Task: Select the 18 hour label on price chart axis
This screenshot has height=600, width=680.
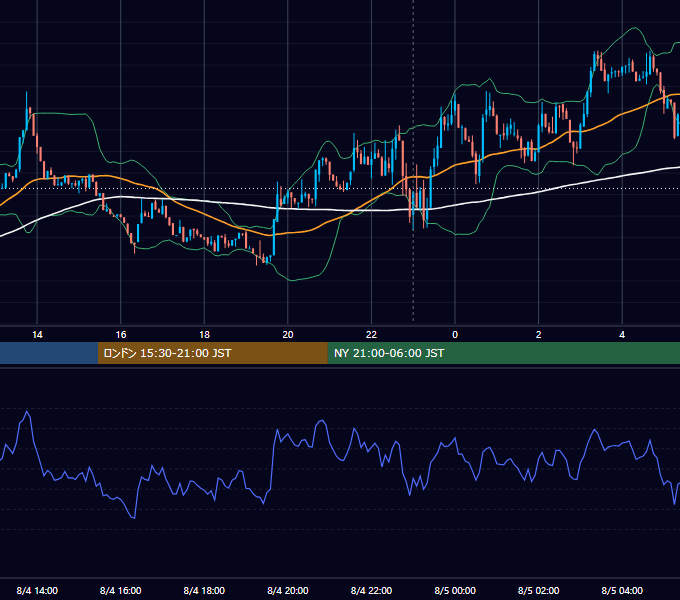Action: 204,335
